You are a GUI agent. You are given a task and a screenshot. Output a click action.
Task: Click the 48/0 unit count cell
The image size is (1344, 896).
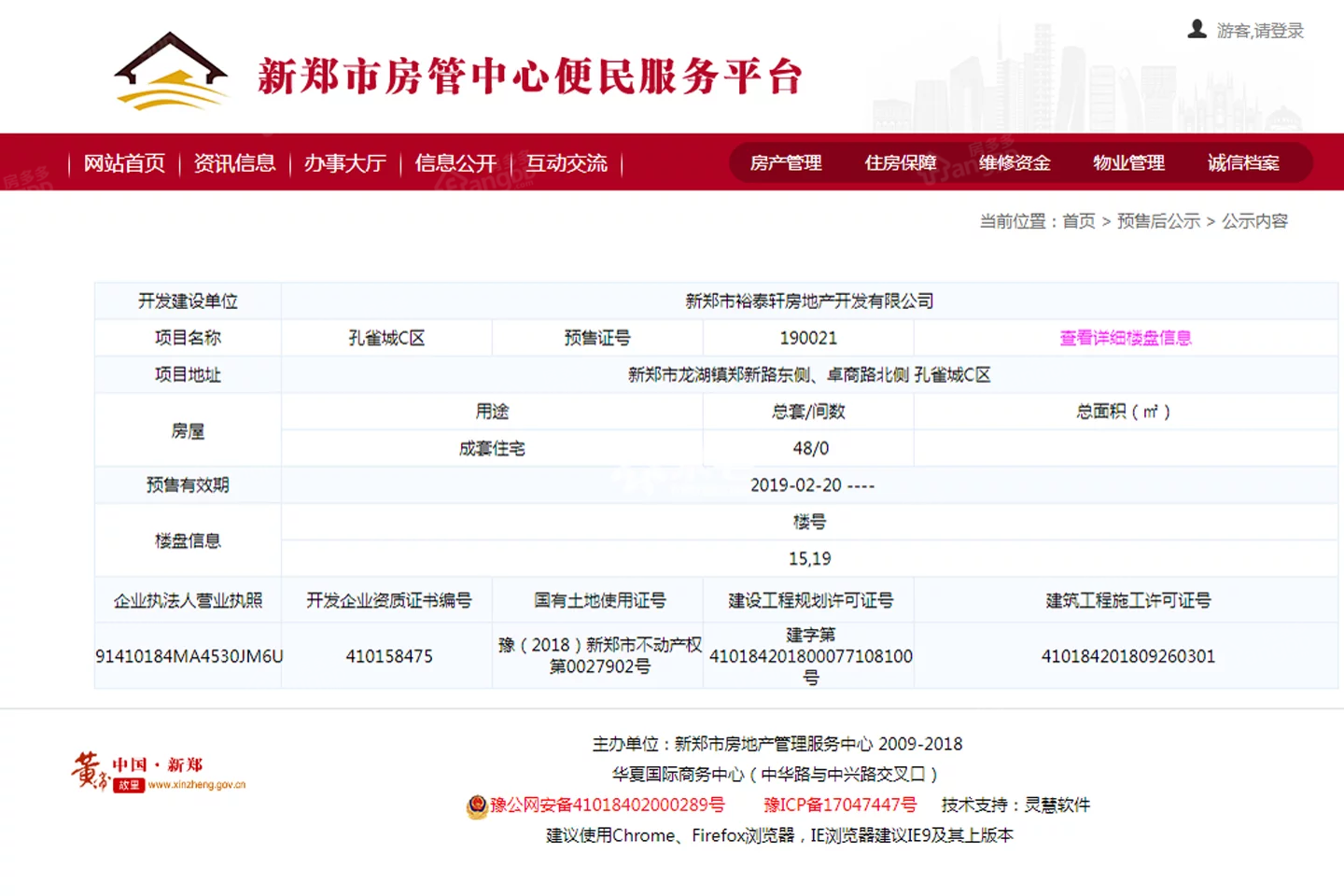[x=810, y=449]
